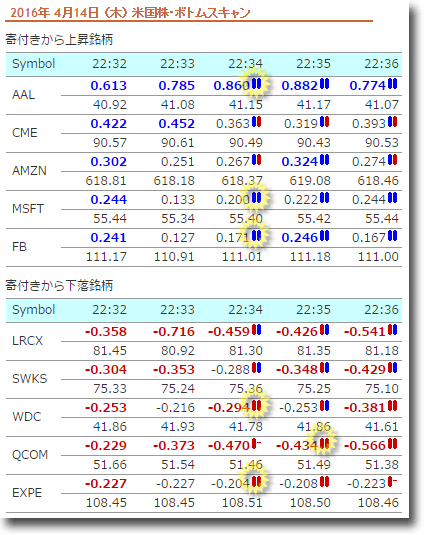The width and height of the screenshot is (426, 535).
Task: Click FB price 111.18
Action: point(310,257)
